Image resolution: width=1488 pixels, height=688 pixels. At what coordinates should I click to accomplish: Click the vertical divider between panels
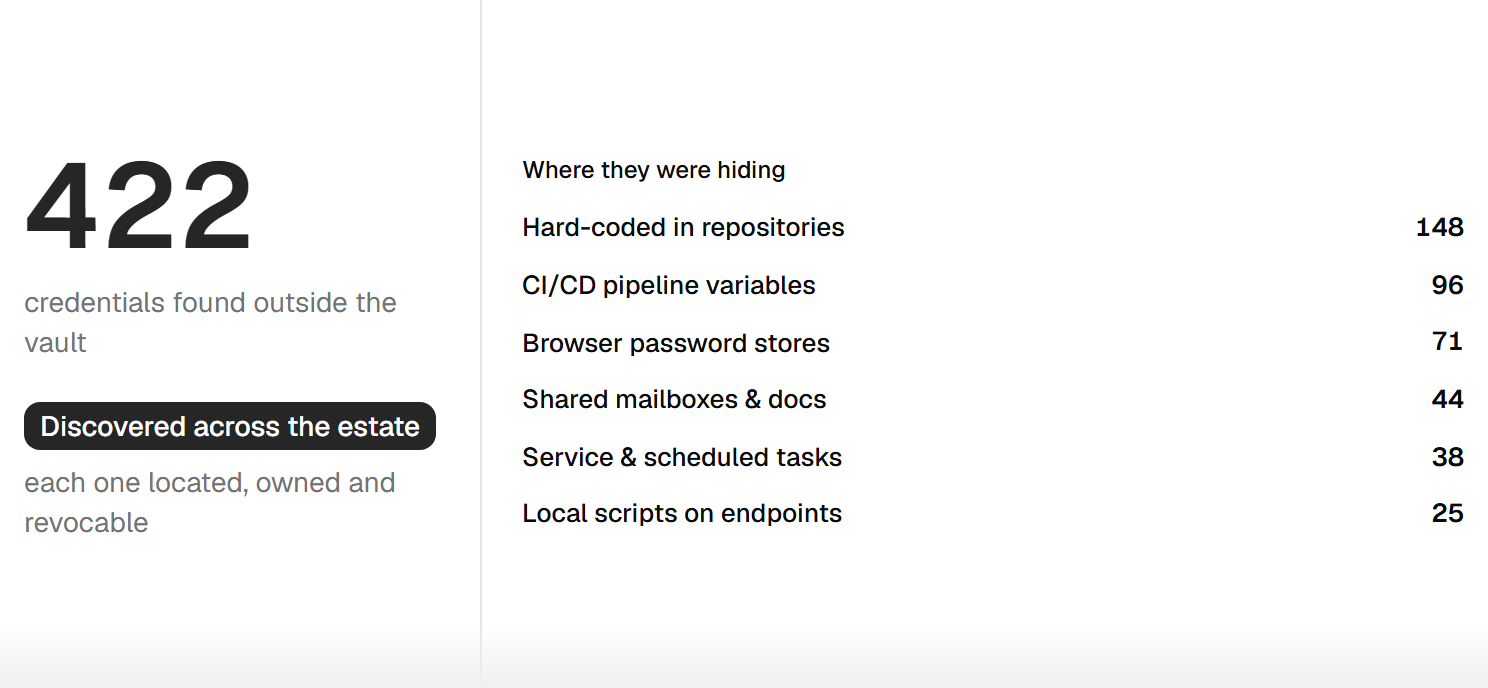(x=481, y=344)
